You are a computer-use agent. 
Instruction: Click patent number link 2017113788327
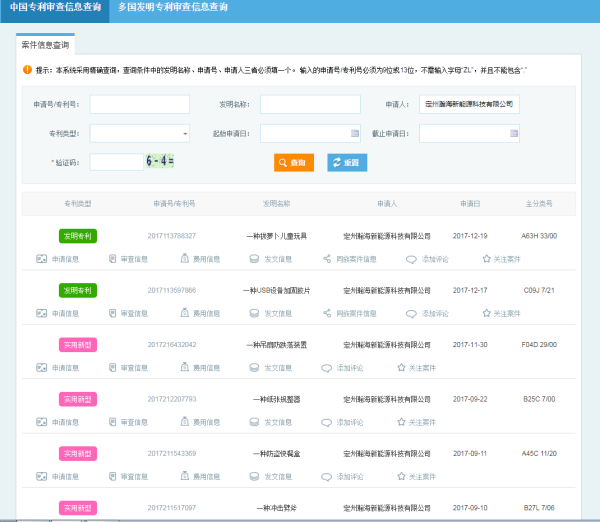[x=172, y=236]
